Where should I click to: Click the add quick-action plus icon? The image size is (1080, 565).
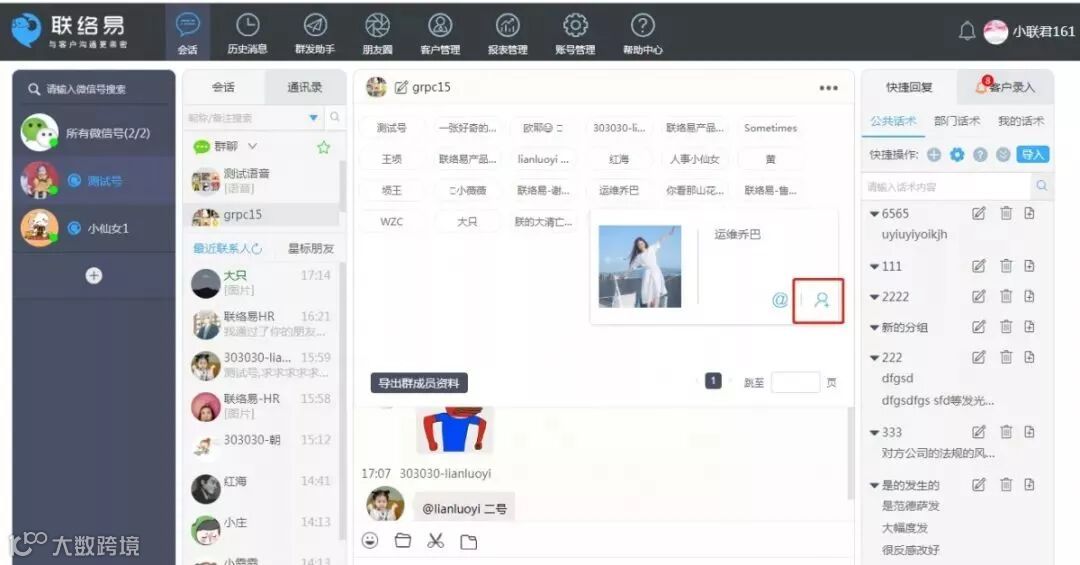pyautogui.click(x=934, y=154)
